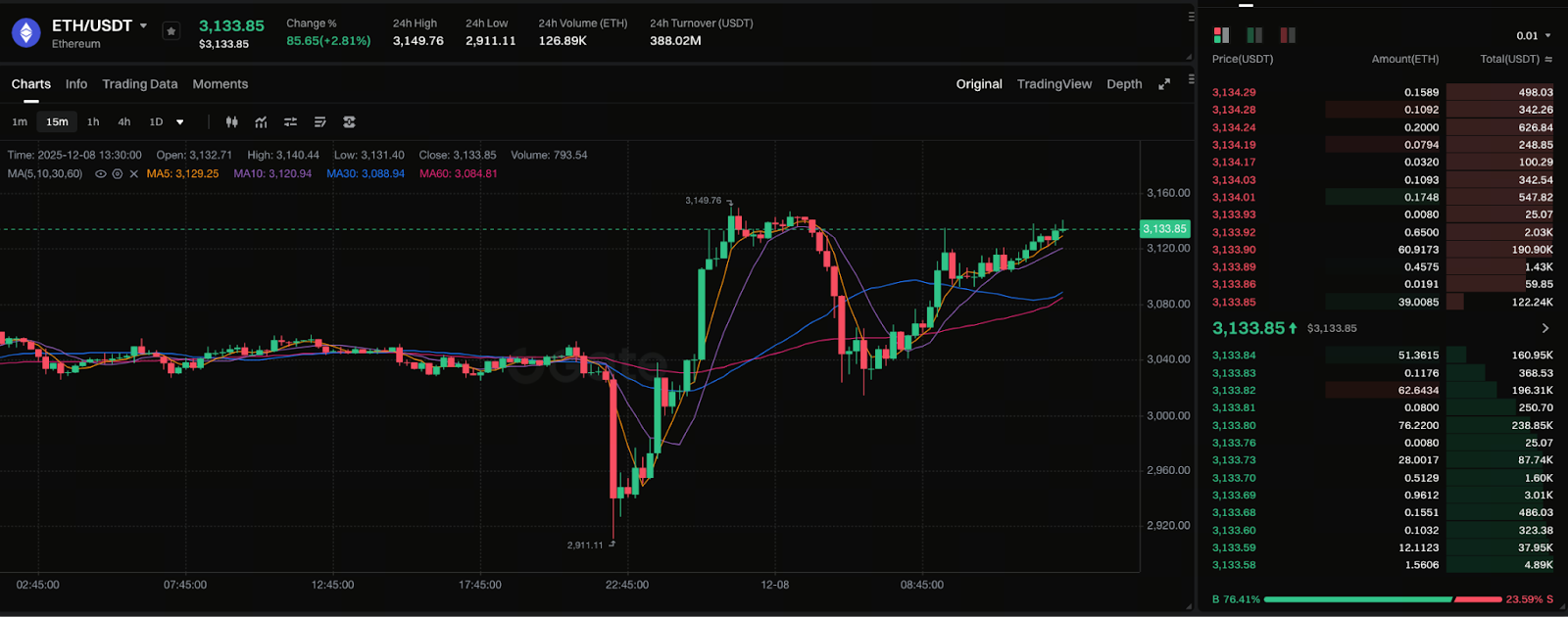Expand chart to fullscreen
1568x617 pixels.
[x=1164, y=84]
